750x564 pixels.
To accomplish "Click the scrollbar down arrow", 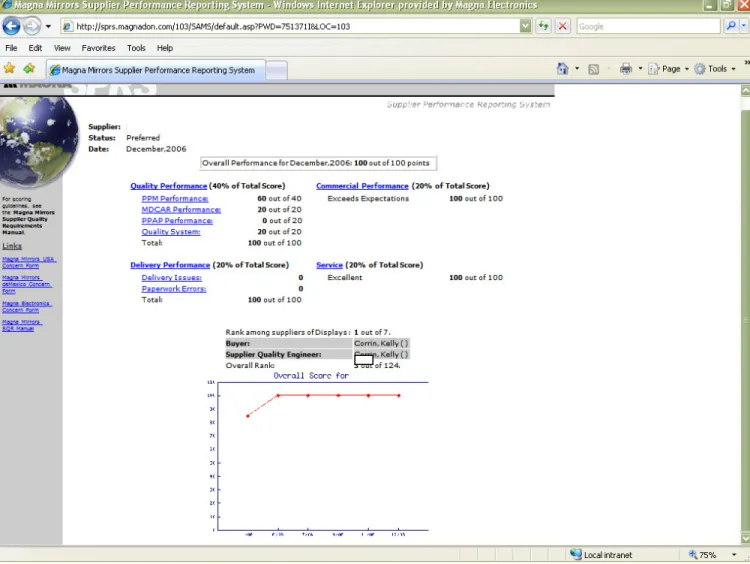I will [745, 538].
